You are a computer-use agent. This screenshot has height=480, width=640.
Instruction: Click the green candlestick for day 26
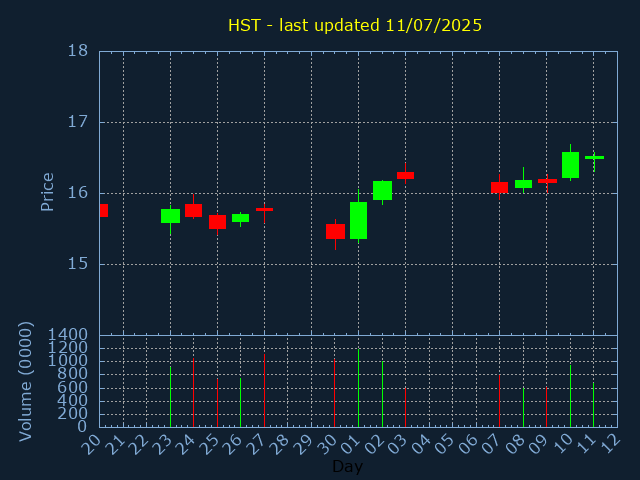tap(240, 218)
